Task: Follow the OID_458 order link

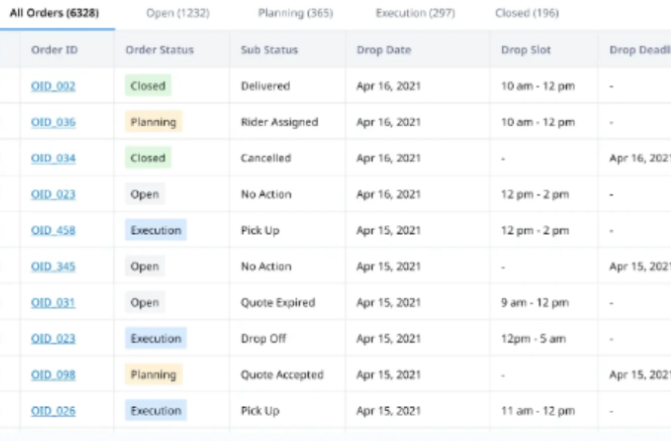Action: [x=53, y=230]
